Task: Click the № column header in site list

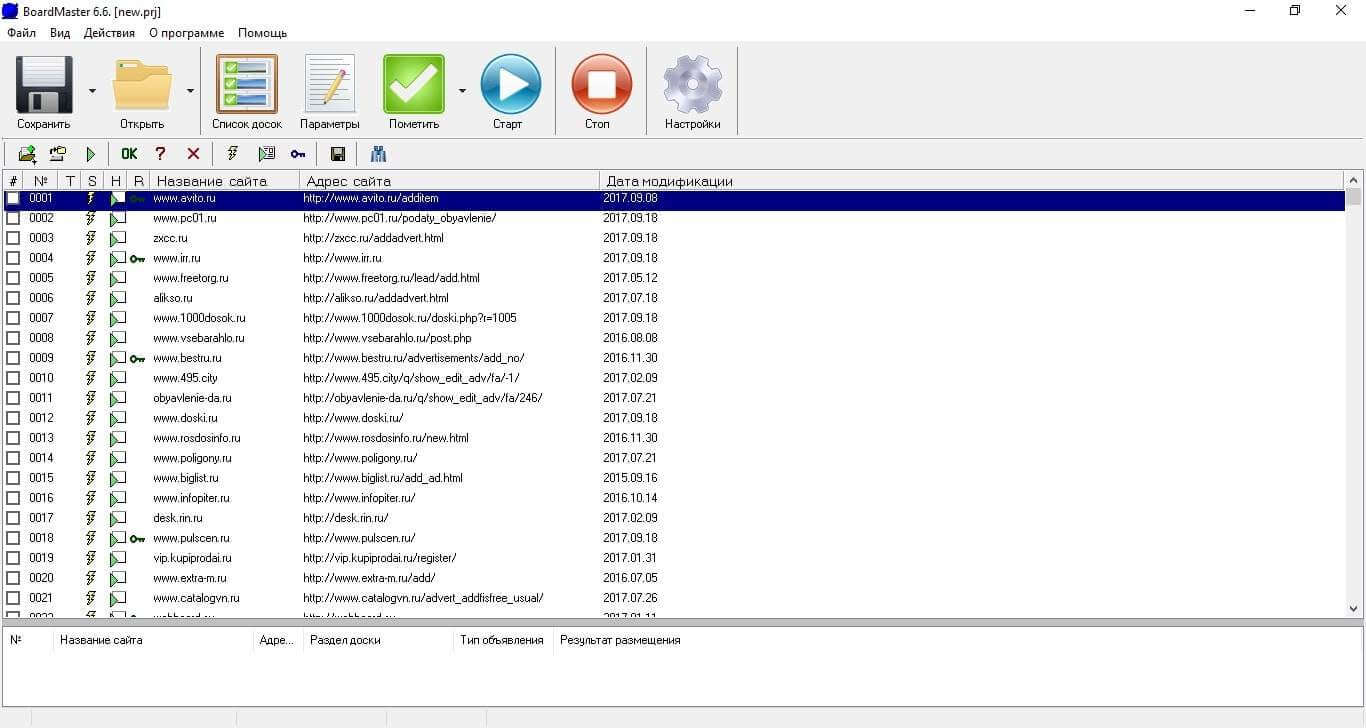Action: point(40,181)
